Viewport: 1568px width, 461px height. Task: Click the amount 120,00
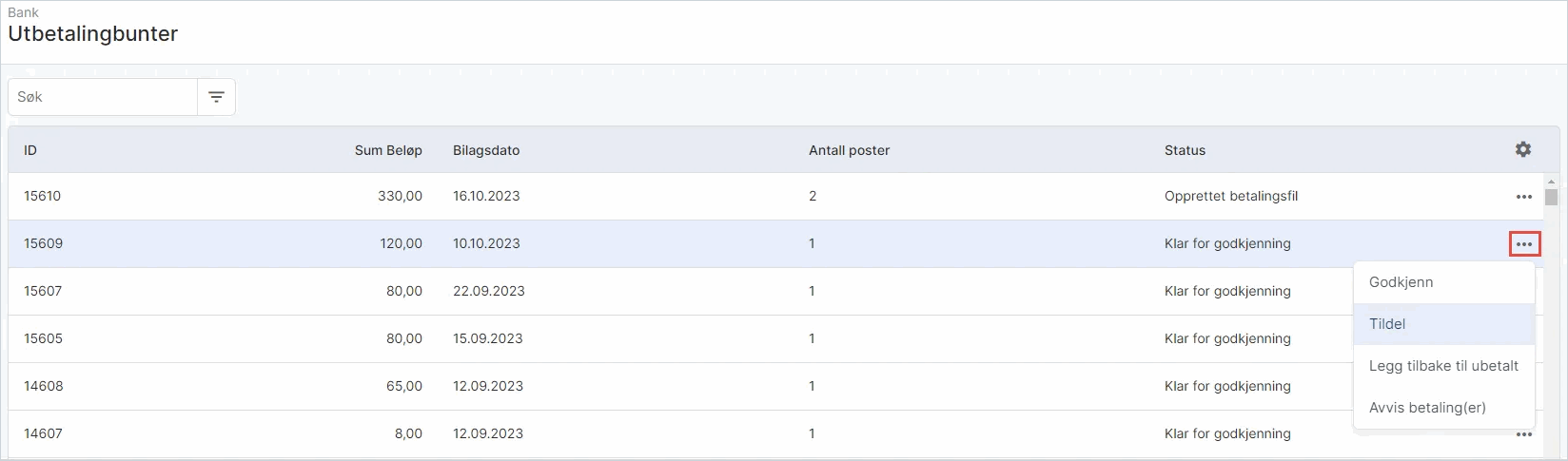click(401, 243)
